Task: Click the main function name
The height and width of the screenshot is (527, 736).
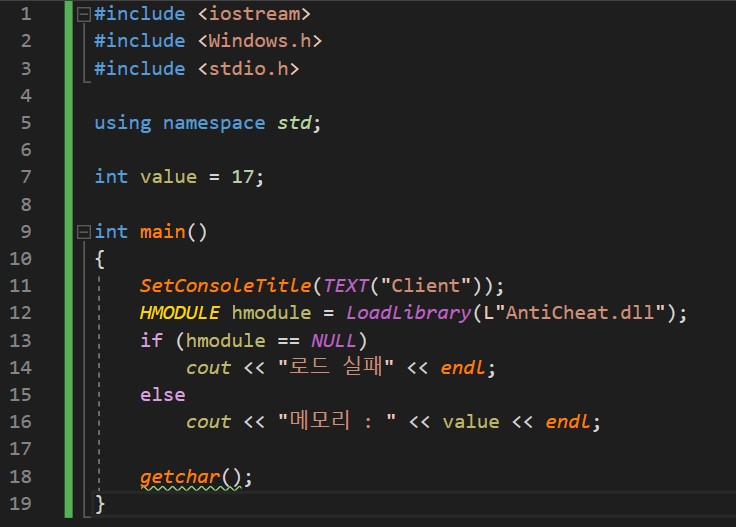Action: pyautogui.click(x=163, y=232)
